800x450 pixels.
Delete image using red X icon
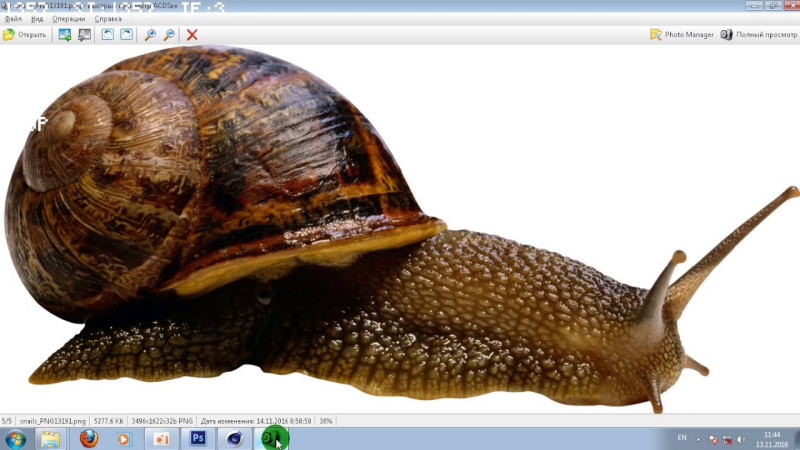192,35
